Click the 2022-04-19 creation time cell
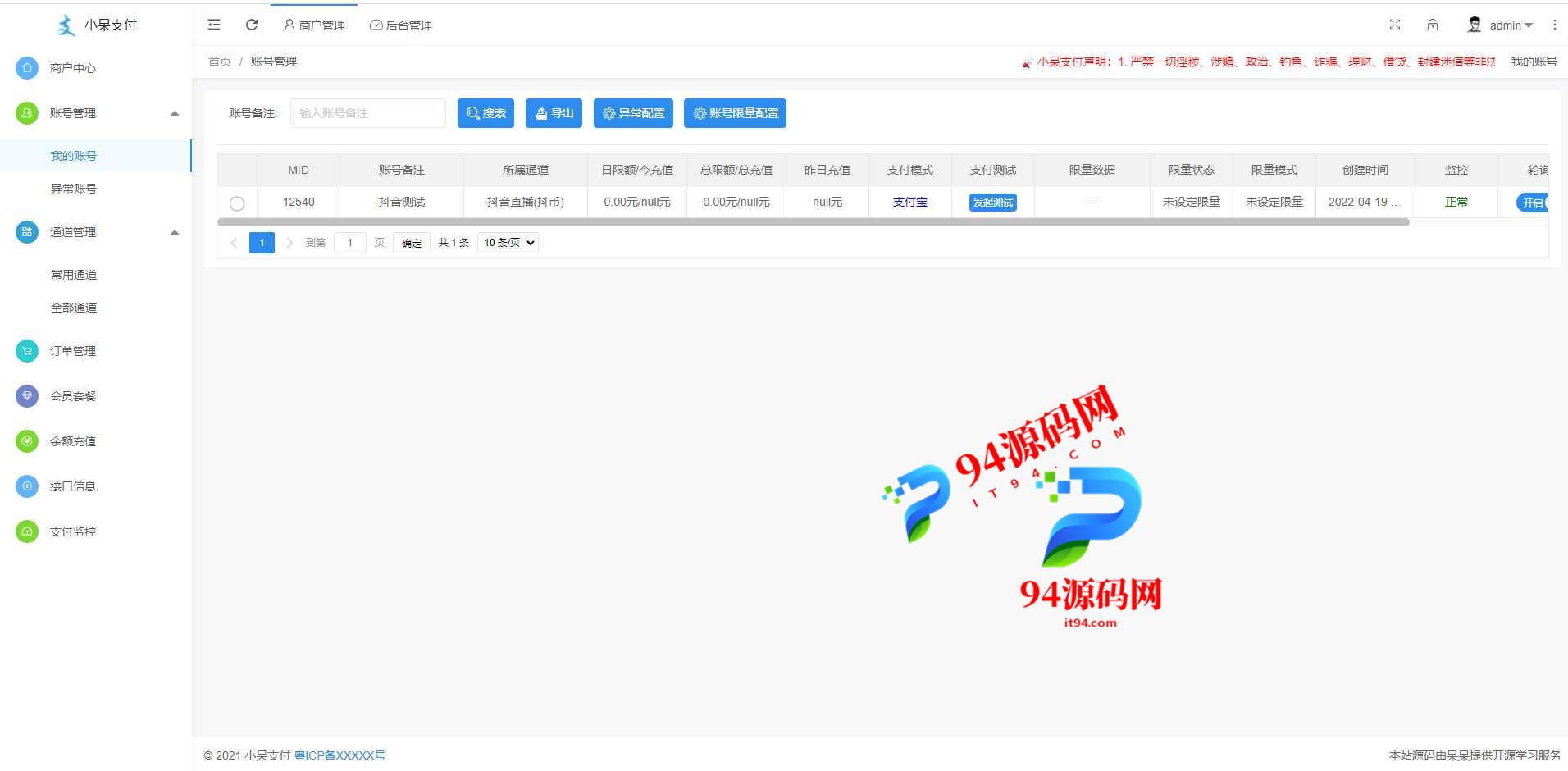1568x771 pixels. coord(1365,202)
